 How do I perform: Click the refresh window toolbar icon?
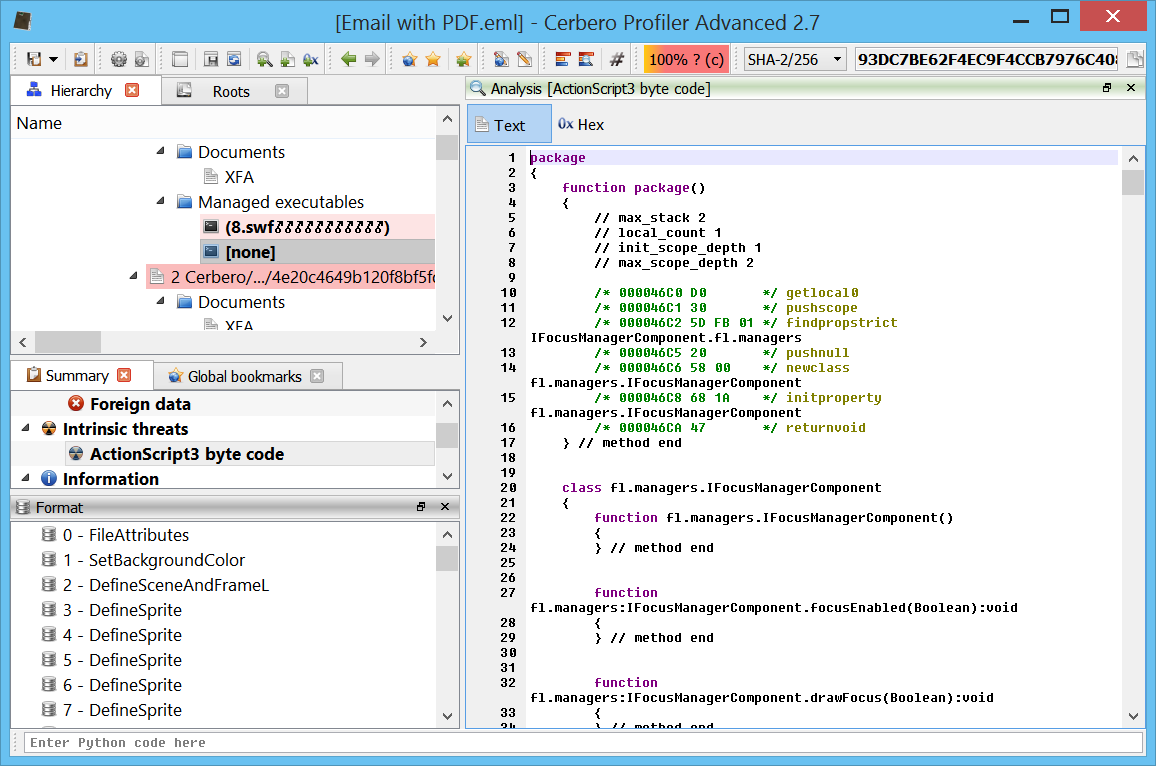tap(234, 59)
